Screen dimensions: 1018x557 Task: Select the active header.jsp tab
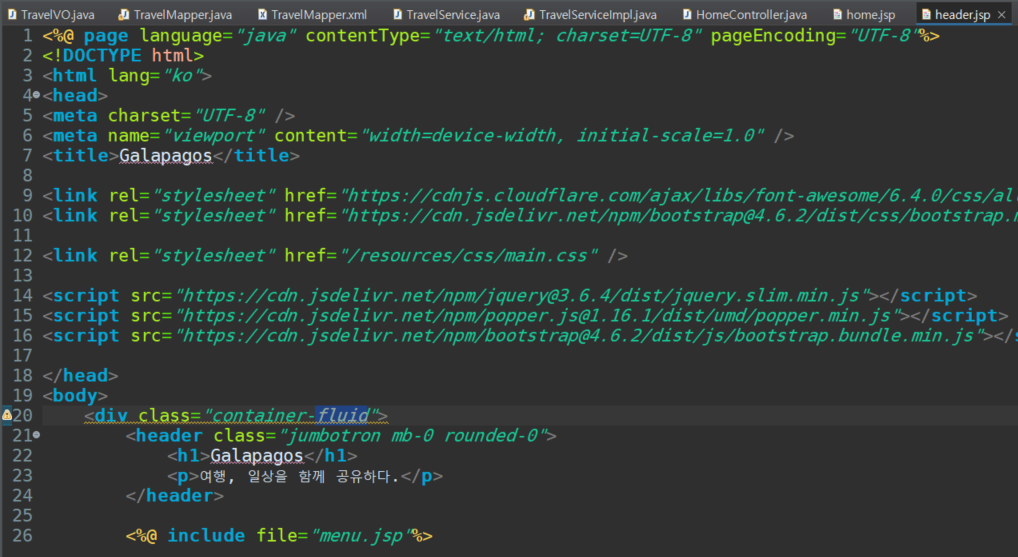pos(962,14)
